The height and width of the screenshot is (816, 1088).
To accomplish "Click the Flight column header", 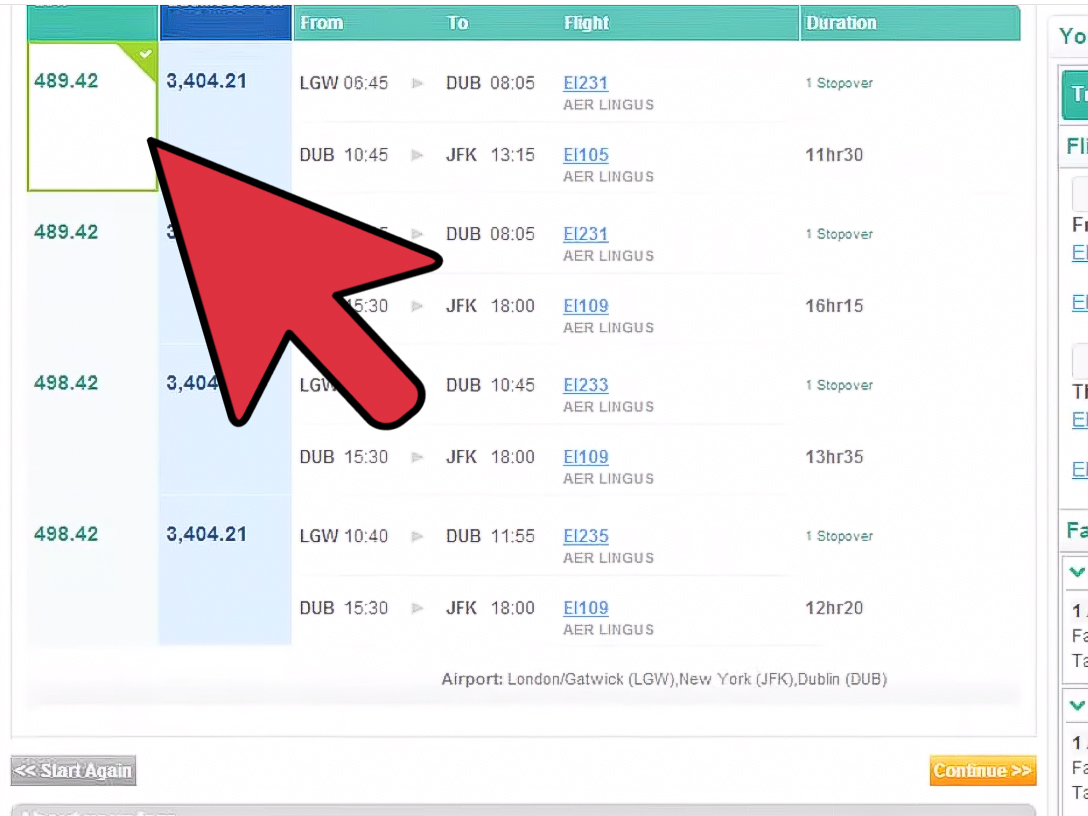I will click(x=586, y=23).
